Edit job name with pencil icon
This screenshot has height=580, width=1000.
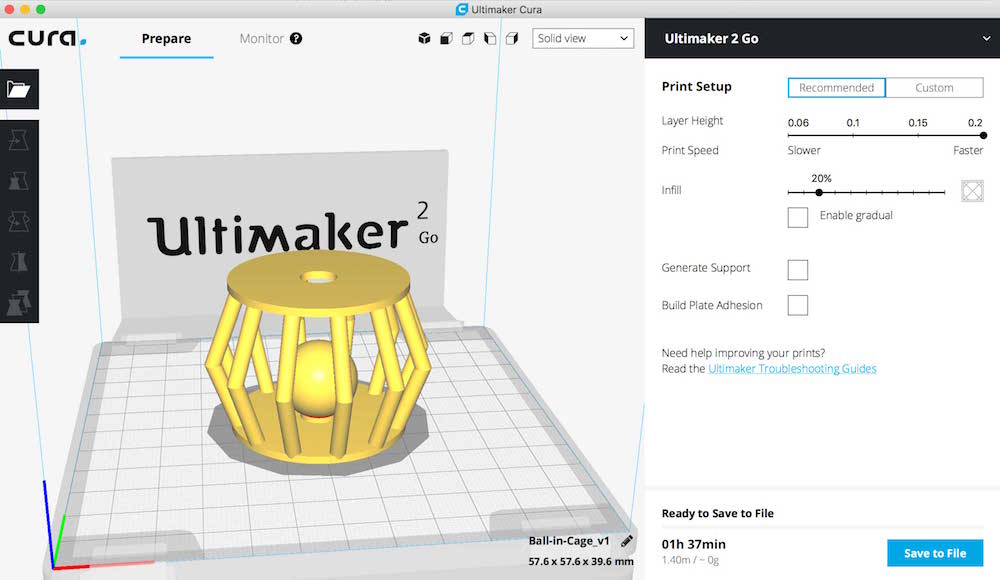[627, 541]
